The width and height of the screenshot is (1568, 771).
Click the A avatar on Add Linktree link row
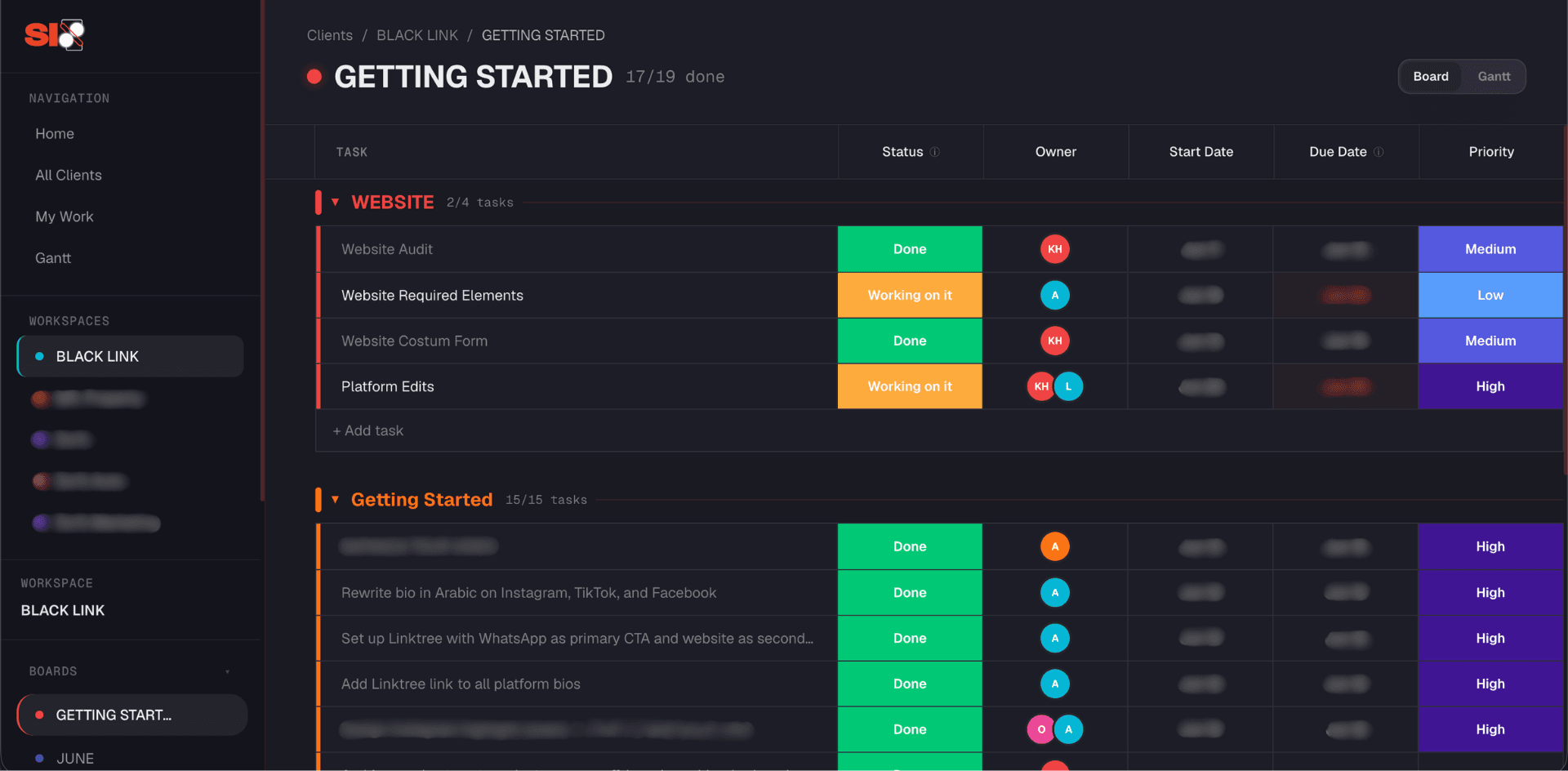coord(1055,684)
